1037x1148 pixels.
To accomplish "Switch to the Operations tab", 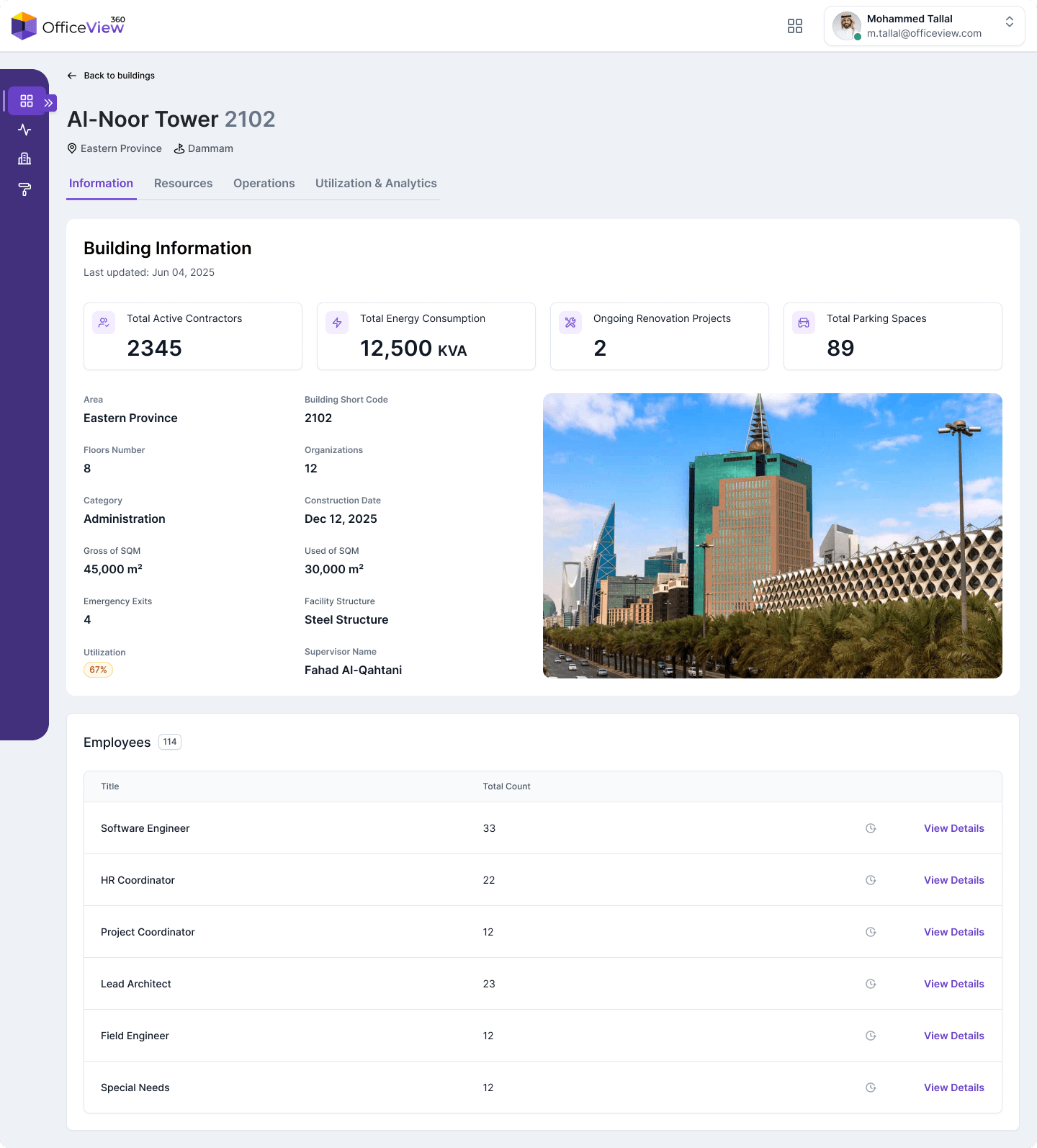I will coord(264,184).
